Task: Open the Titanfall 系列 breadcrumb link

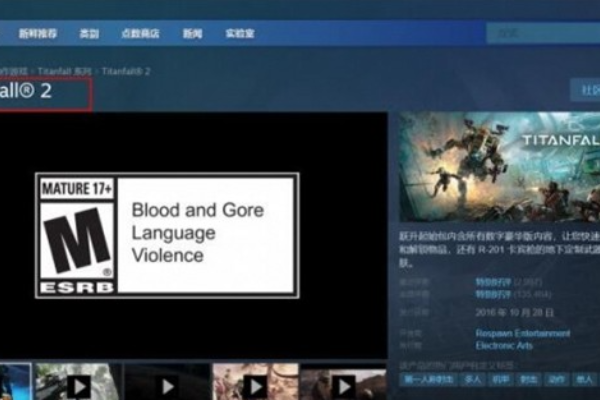Action: (x=65, y=71)
